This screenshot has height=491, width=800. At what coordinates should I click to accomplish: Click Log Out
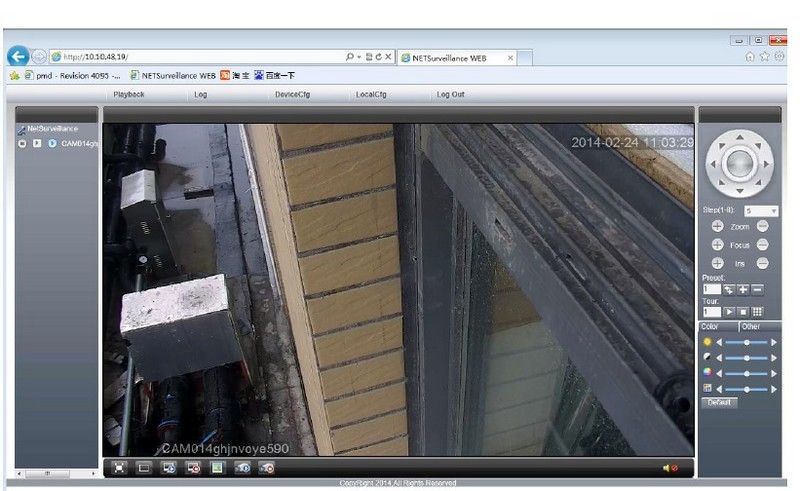(451, 94)
